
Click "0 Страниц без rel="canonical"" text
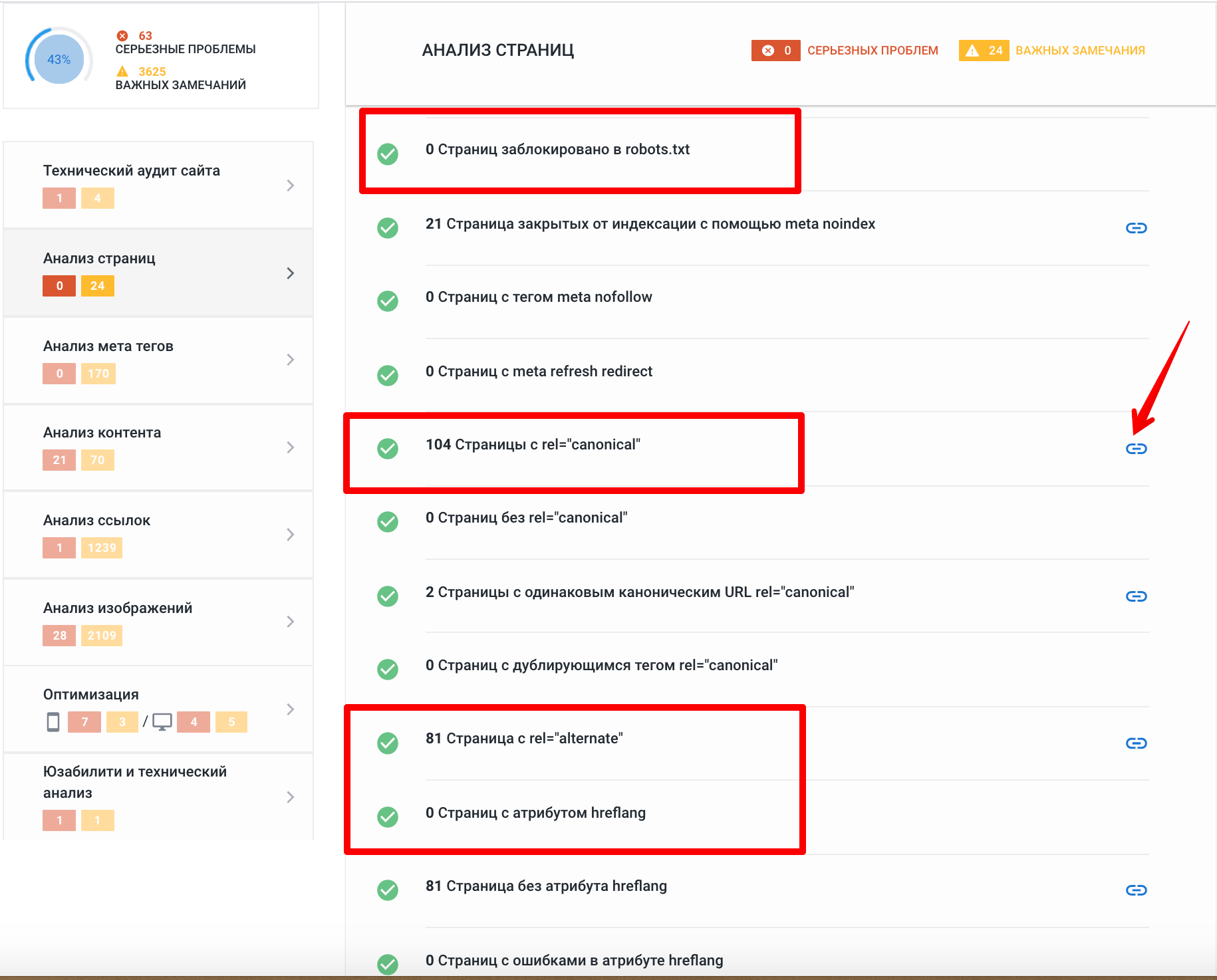click(527, 518)
